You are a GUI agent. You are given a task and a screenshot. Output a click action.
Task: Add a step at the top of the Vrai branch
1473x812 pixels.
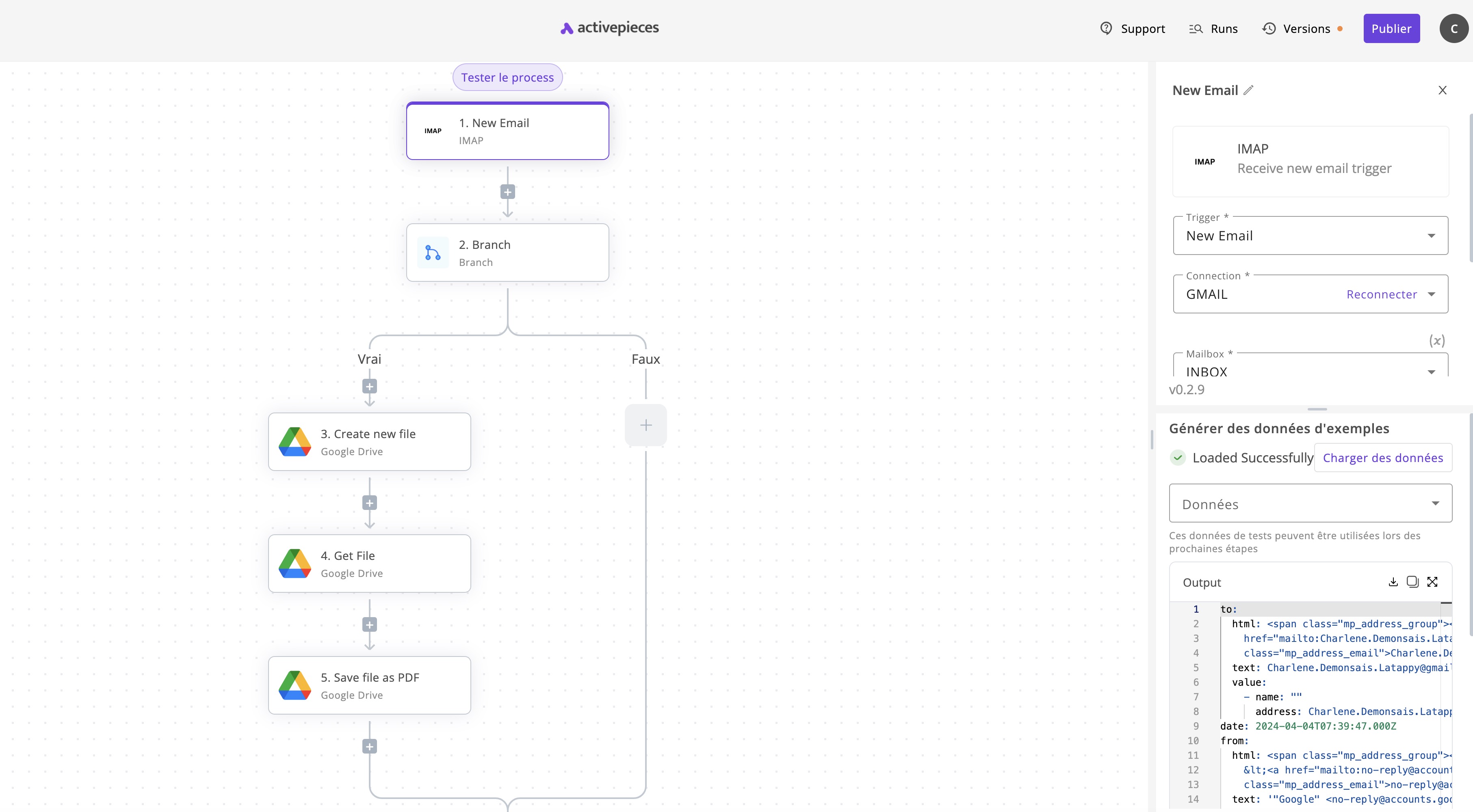pos(369,387)
